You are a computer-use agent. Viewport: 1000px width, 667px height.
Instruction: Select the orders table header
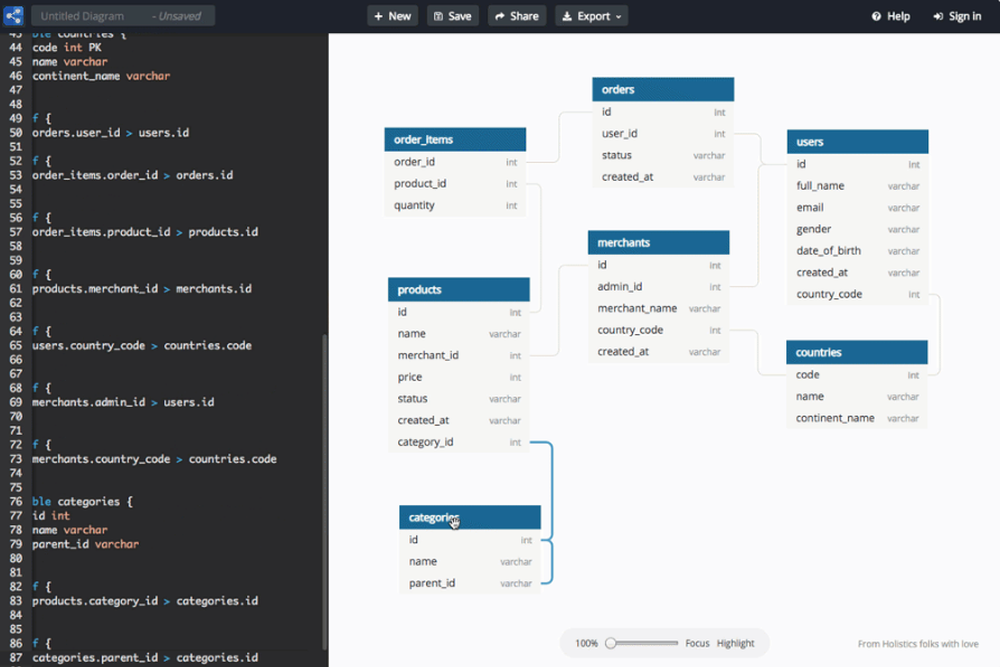click(663, 89)
